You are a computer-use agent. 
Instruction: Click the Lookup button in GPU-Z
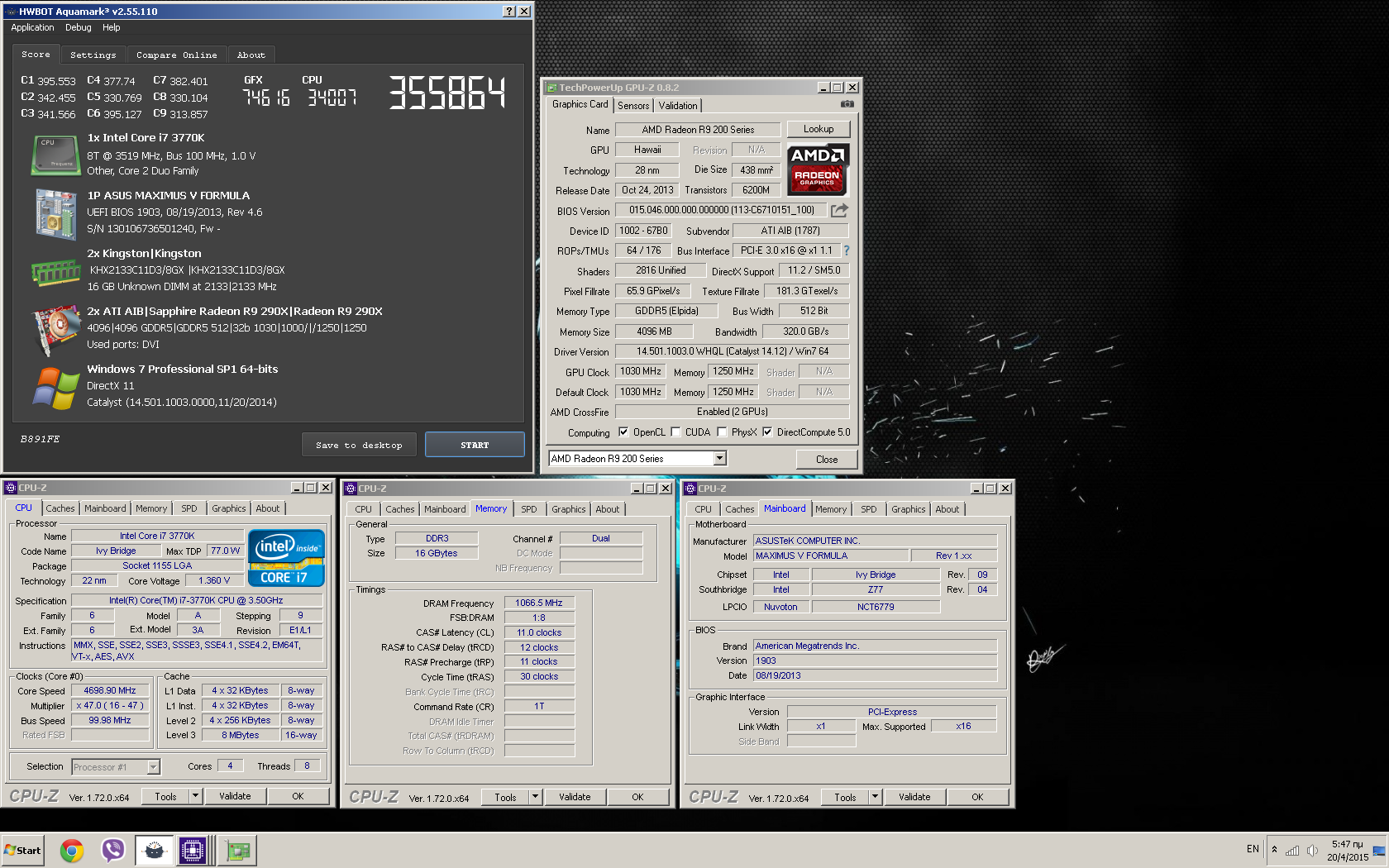(819, 129)
